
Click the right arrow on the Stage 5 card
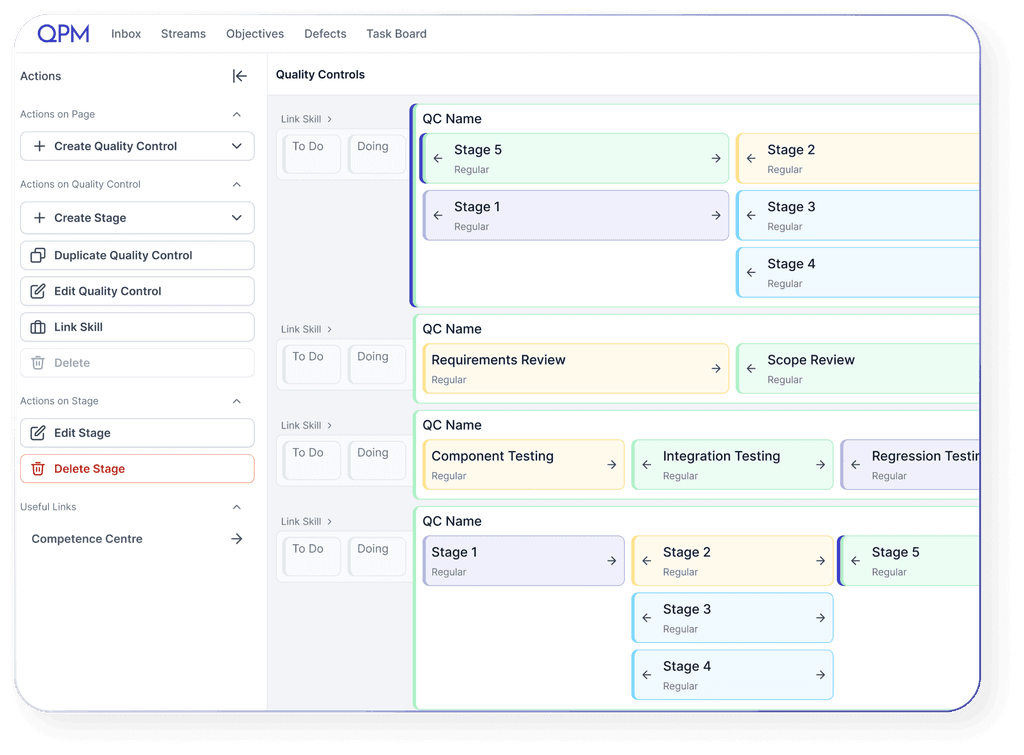[716, 158]
